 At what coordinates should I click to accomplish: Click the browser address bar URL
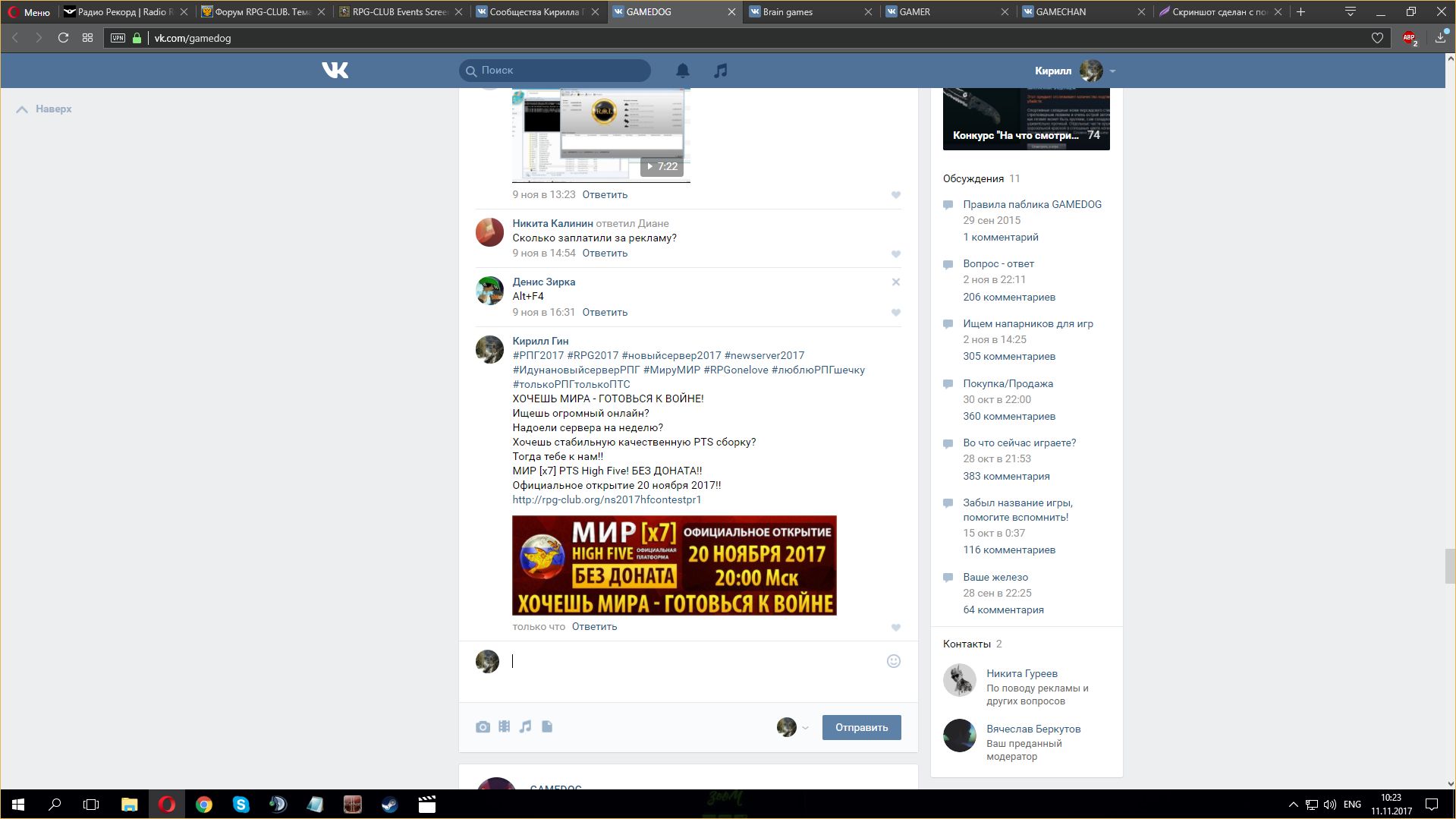(x=193, y=38)
